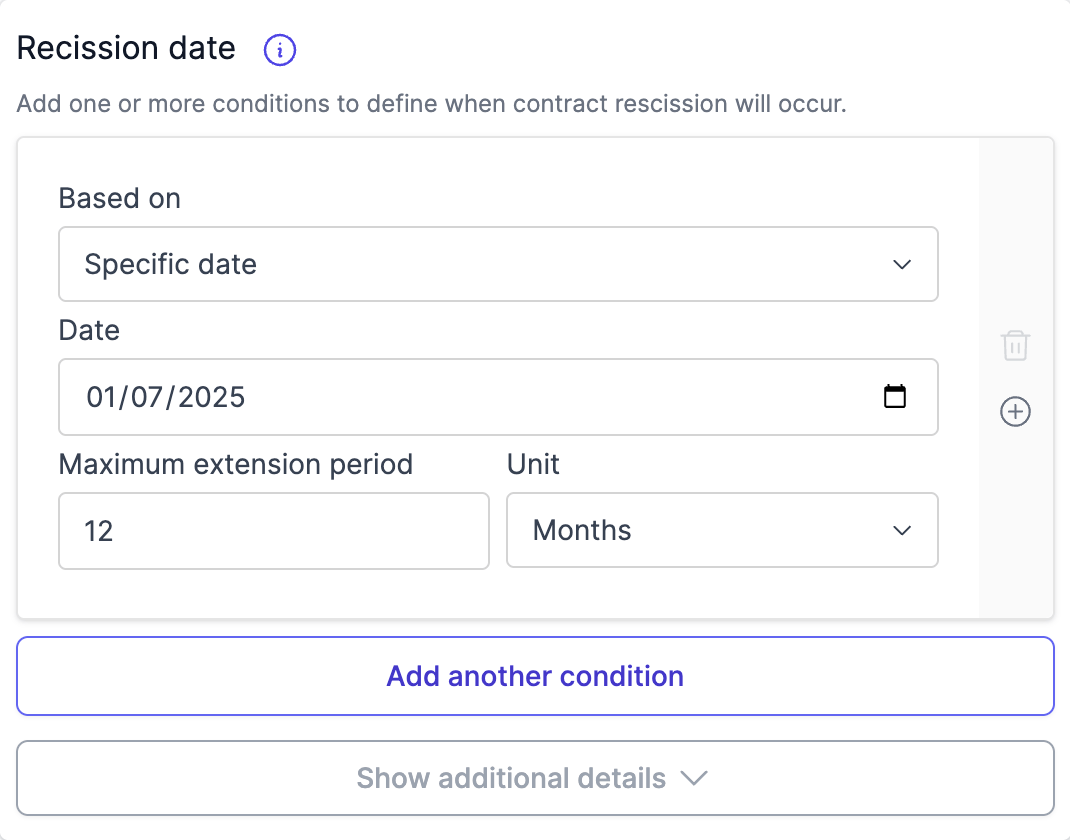The image size is (1070, 840).
Task: Select the year 2025 in the date
Action: point(207,397)
